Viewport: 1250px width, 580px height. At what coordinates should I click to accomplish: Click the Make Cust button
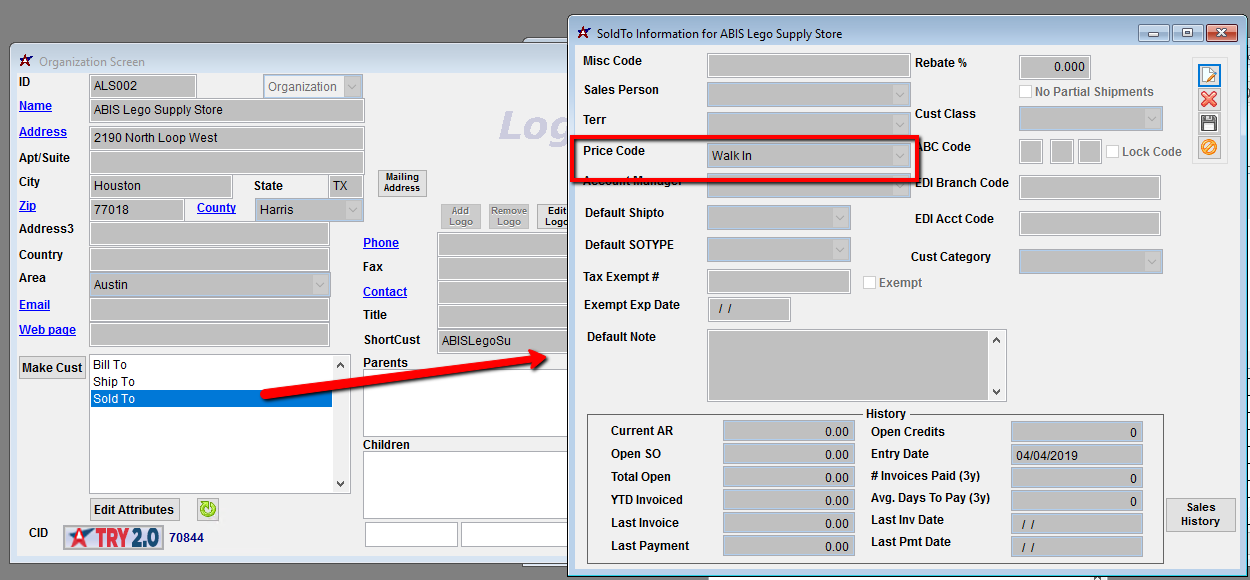(52, 367)
